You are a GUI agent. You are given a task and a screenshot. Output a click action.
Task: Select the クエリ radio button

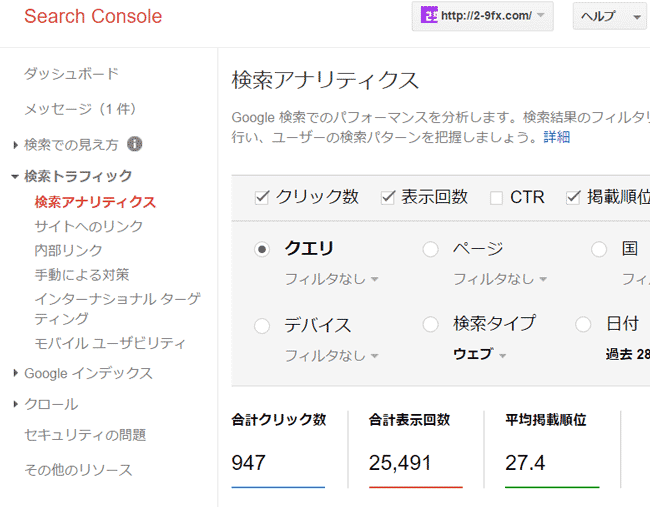[262, 249]
